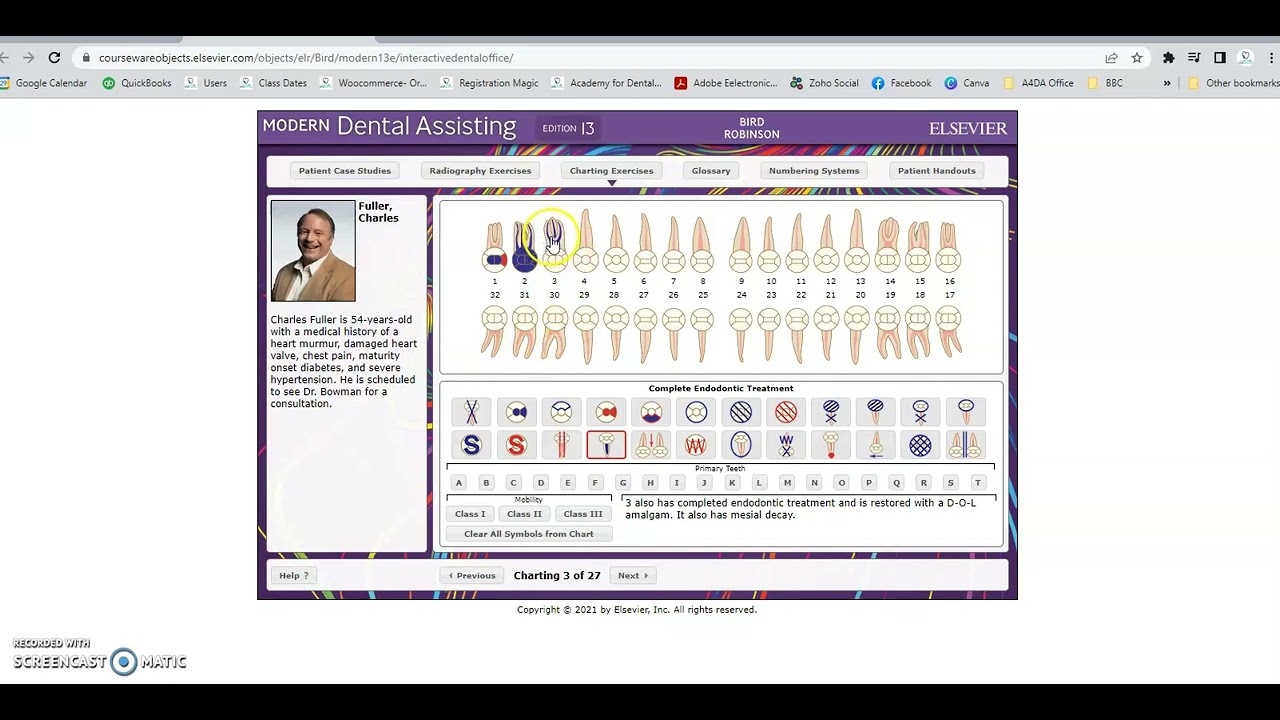
Task: Open the Charting Exercises tab
Action: [x=611, y=171]
